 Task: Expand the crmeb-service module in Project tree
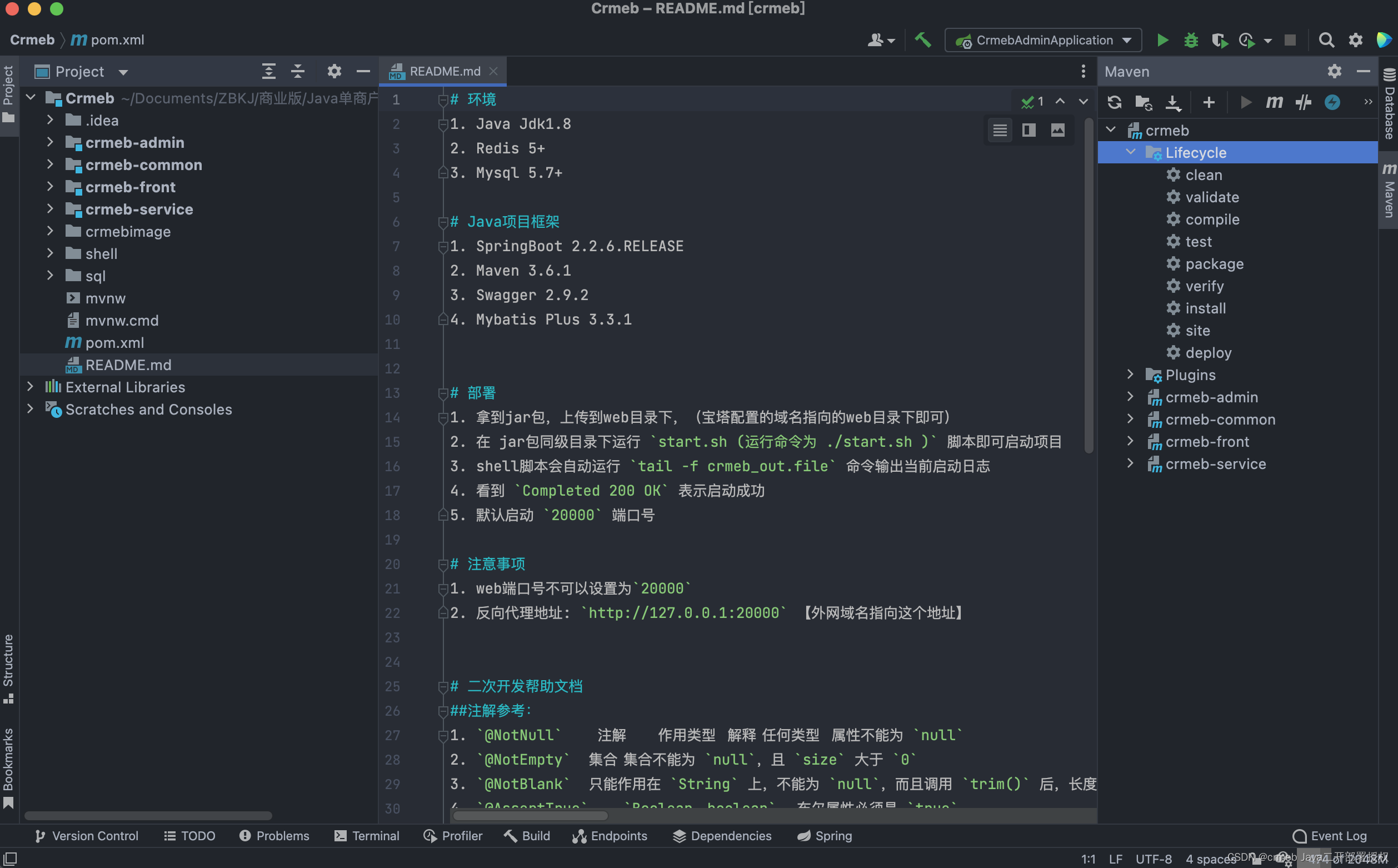click(49, 209)
